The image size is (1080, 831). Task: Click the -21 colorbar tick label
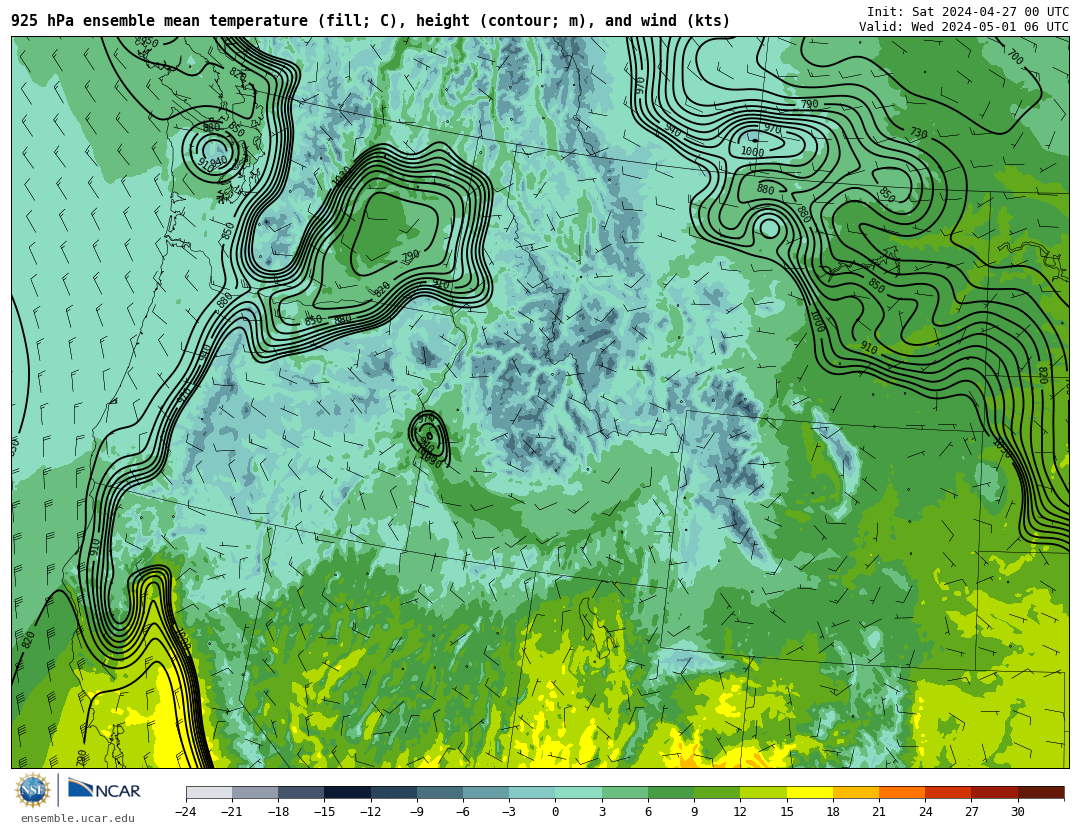pos(231,812)
